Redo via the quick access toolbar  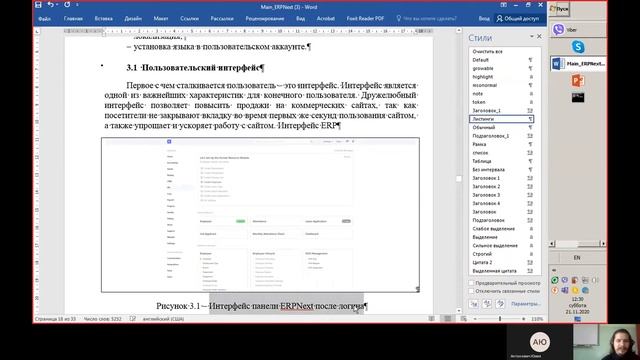pyautogui.click(x=67, y=5)
